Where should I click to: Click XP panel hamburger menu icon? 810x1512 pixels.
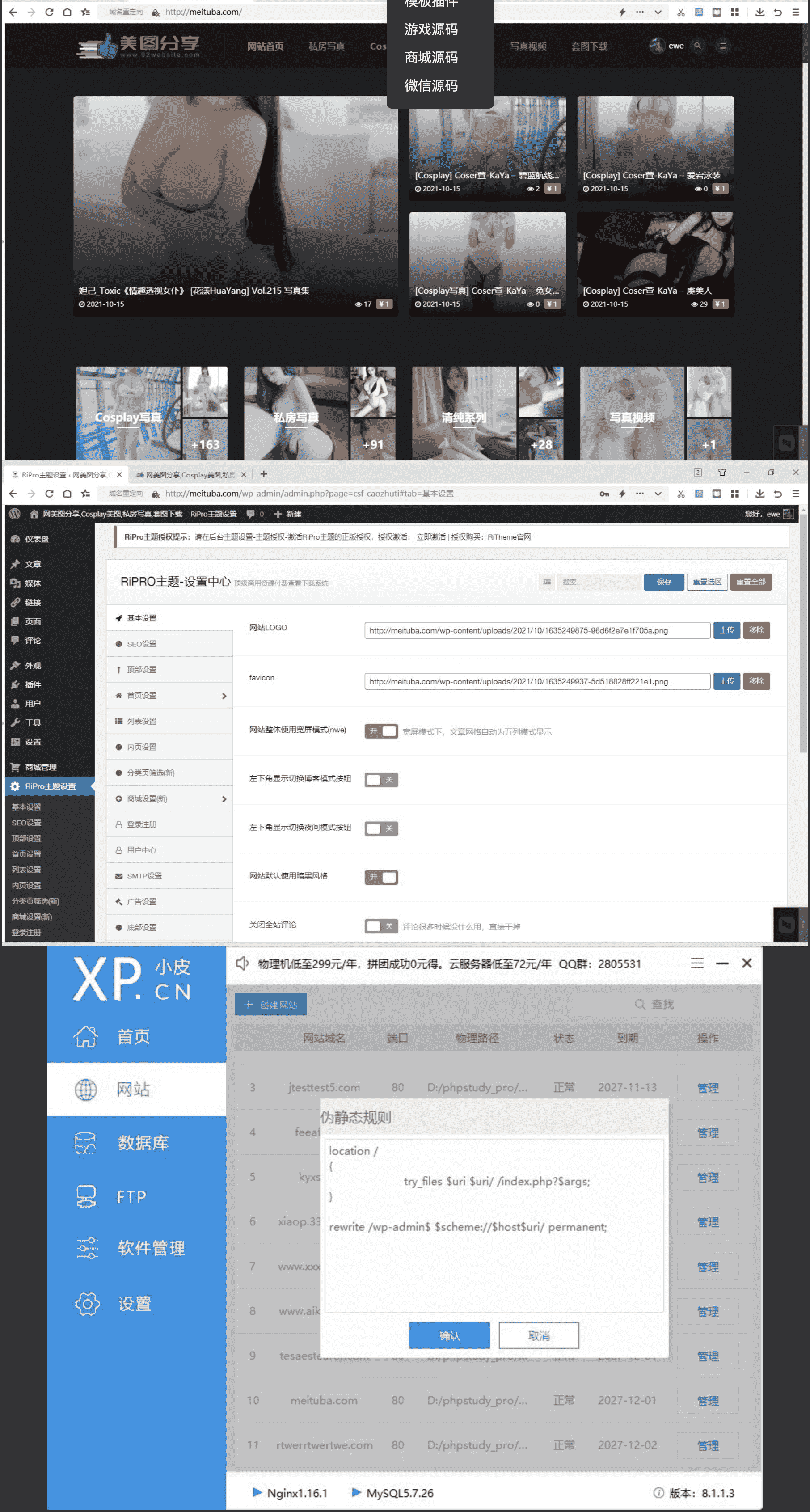(x=697, y=963)
